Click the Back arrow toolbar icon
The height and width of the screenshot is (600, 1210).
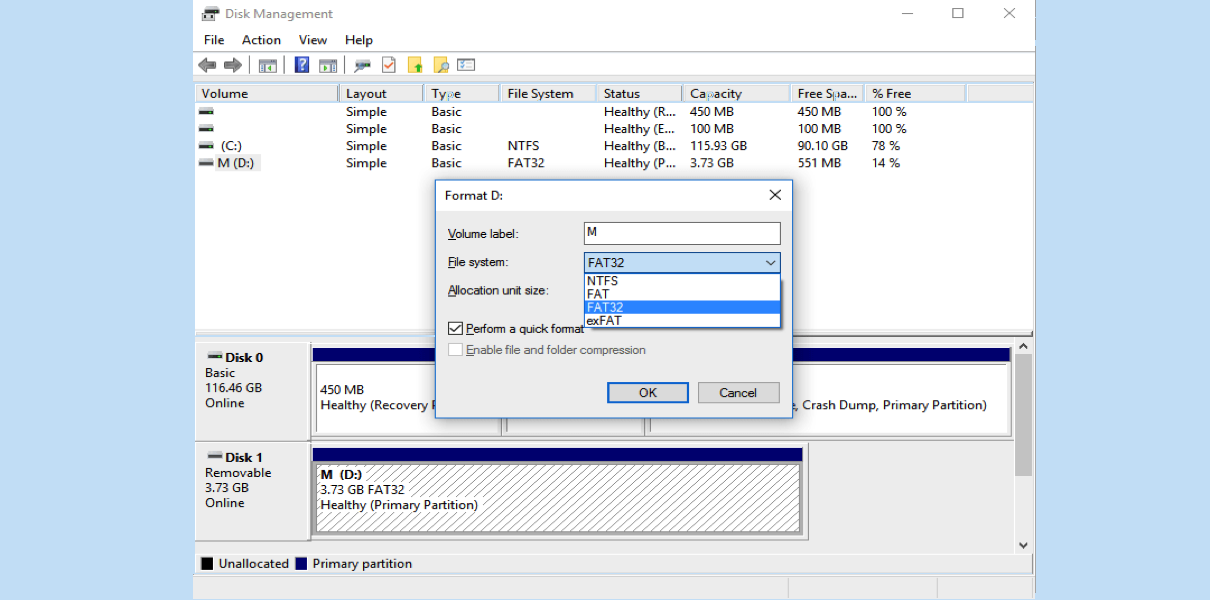[207, 65]
